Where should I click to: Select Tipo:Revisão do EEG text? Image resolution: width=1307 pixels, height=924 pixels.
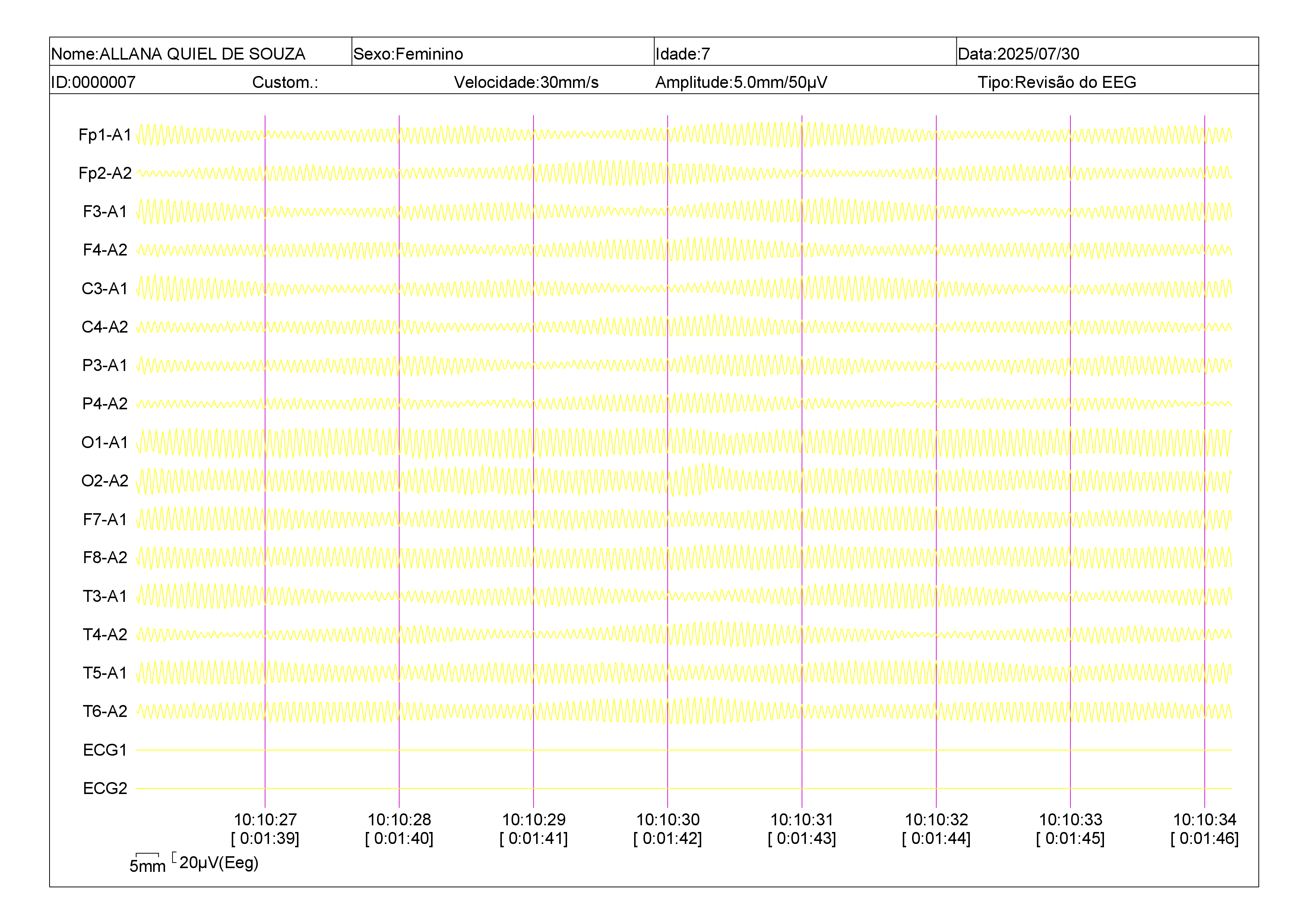click(x=1057, y=83)
